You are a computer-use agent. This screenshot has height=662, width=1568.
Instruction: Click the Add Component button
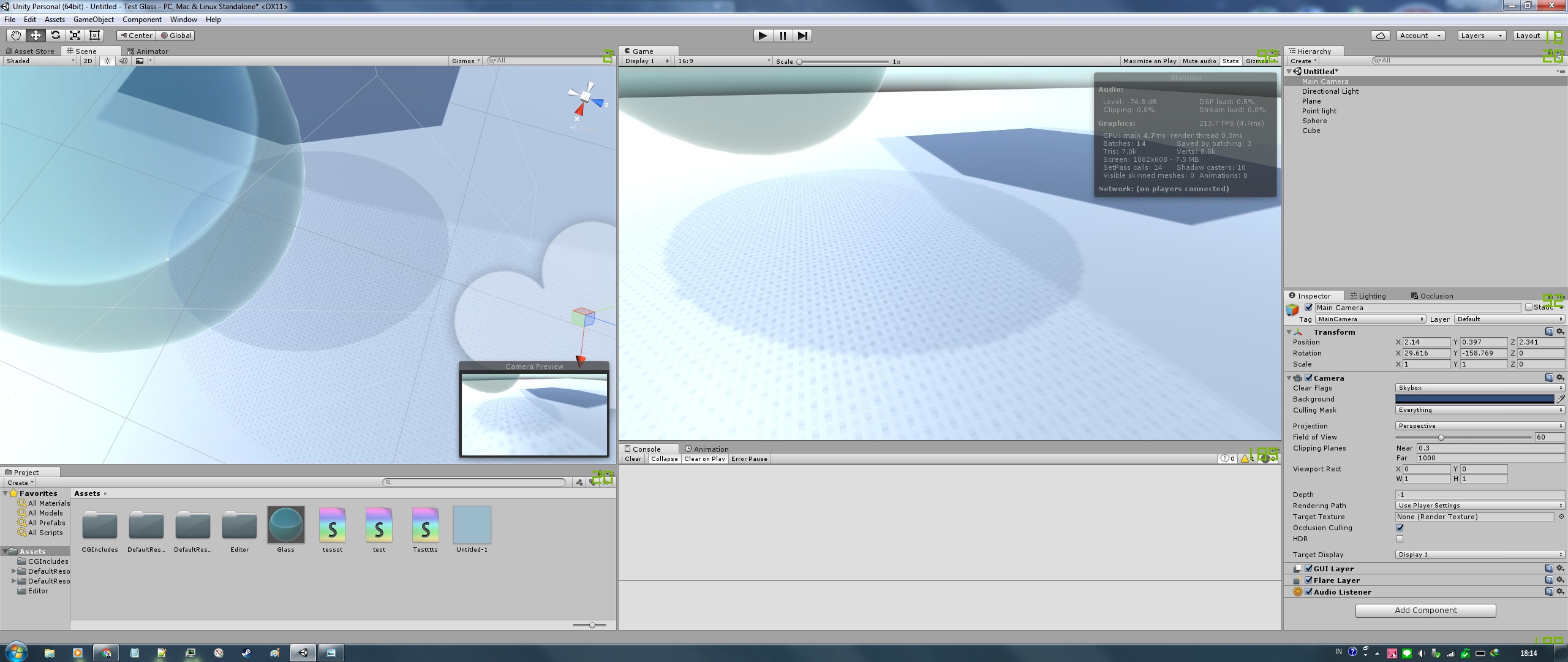(1425, 611)
